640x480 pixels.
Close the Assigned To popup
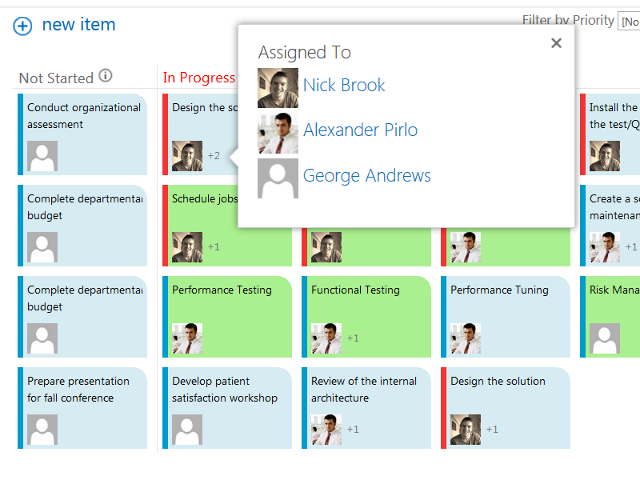pos(556,43)
